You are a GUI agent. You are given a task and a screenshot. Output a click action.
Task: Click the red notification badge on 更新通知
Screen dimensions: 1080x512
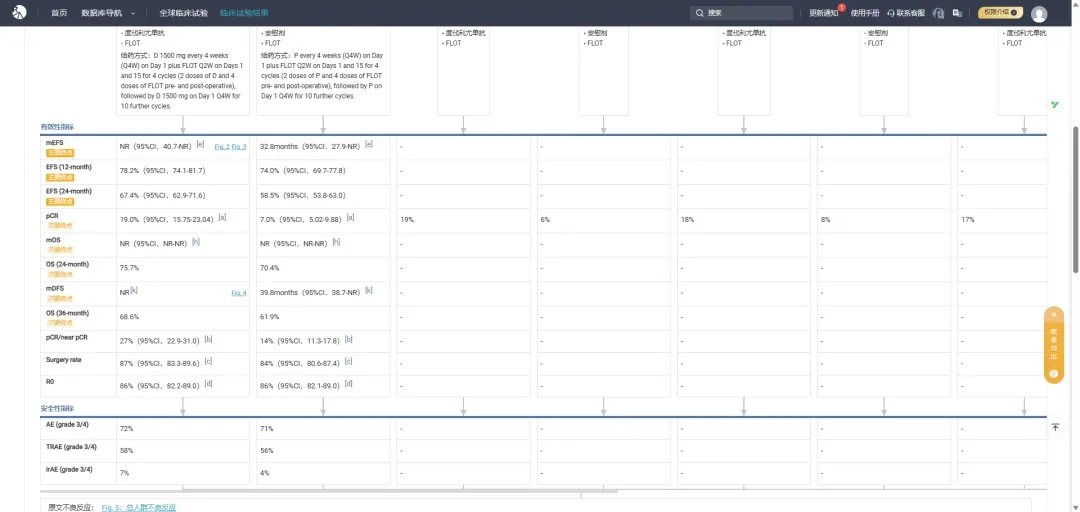coord(841,7)
